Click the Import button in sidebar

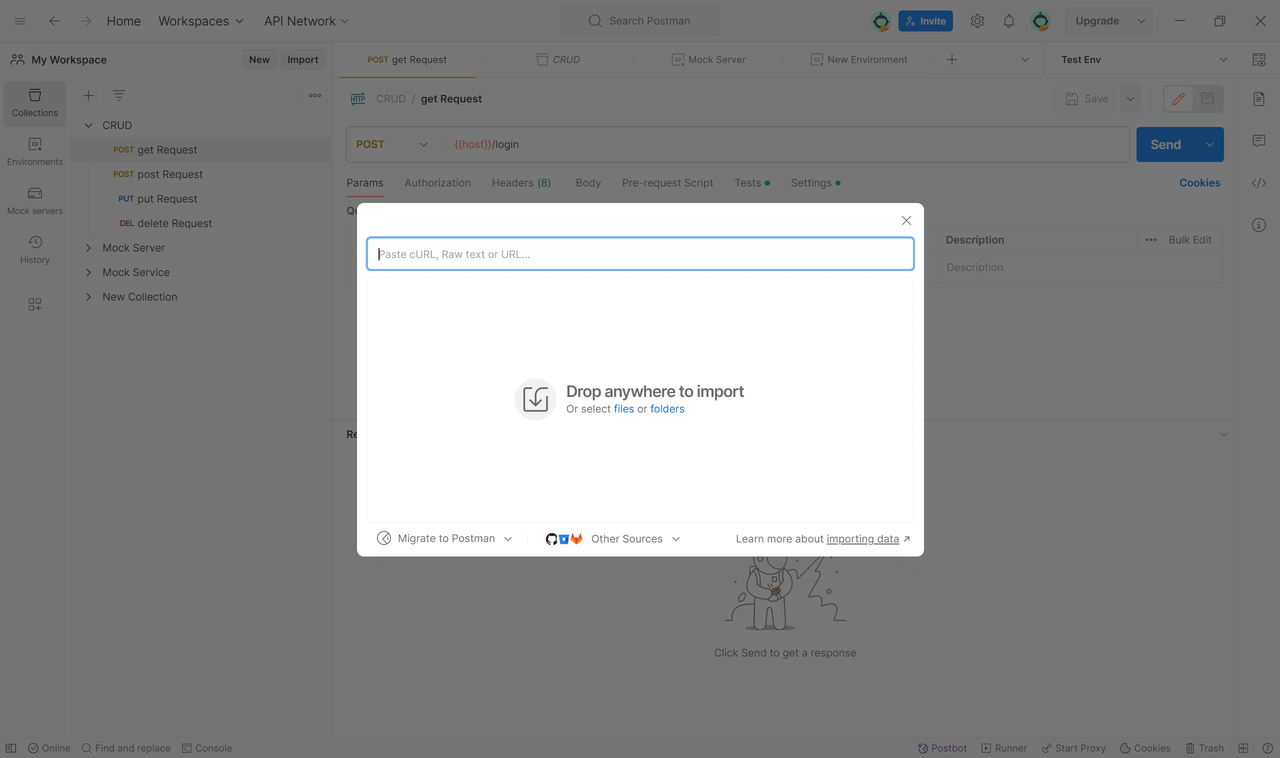pyautogui.click(x=302, y=60)
